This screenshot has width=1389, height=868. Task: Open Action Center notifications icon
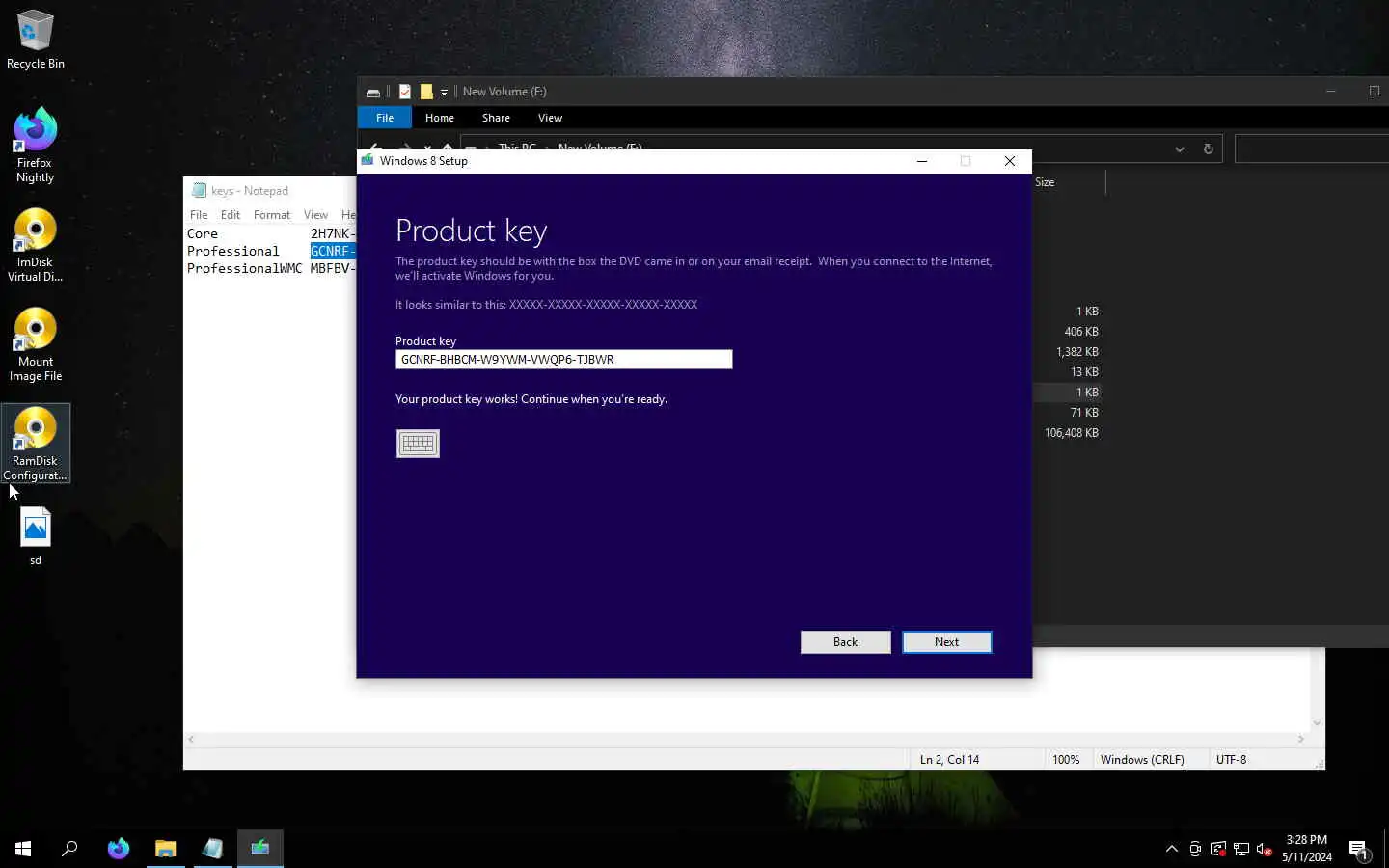coord(1359,849)
